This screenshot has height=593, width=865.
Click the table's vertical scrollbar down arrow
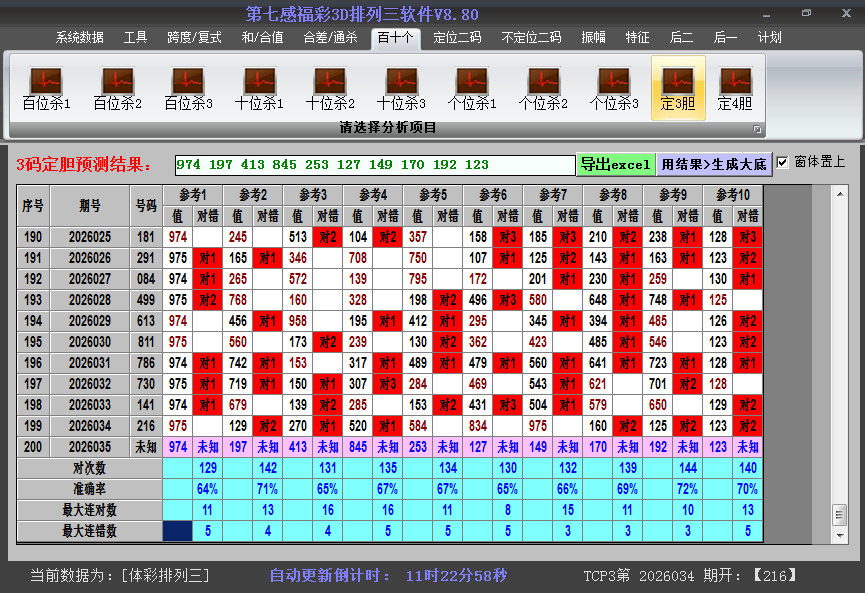(839, 537)
